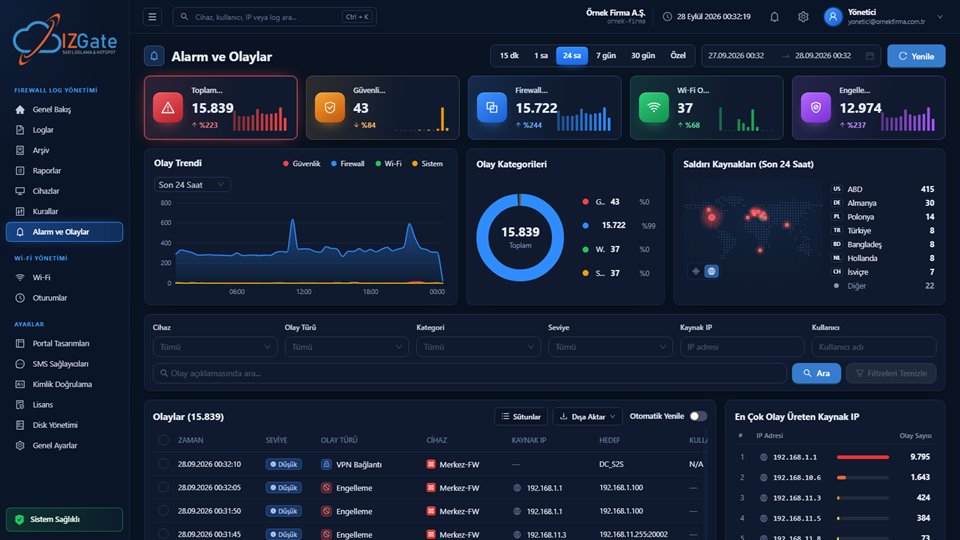Open Arşiv in the sidebar
The width and height of the screenshot is (960, 540).
point(64,150)
